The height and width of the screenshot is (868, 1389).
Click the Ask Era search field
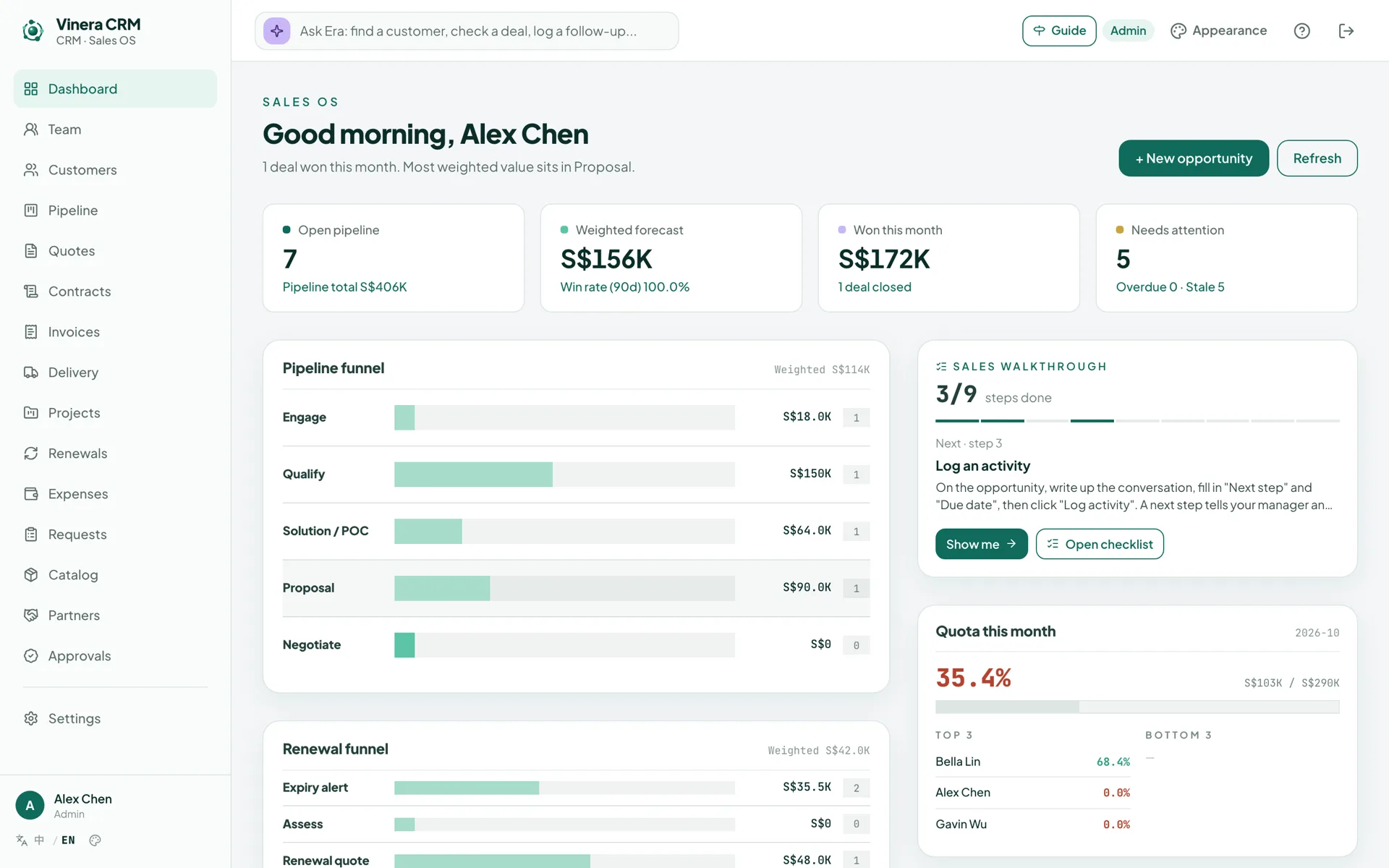pos(467,31)
